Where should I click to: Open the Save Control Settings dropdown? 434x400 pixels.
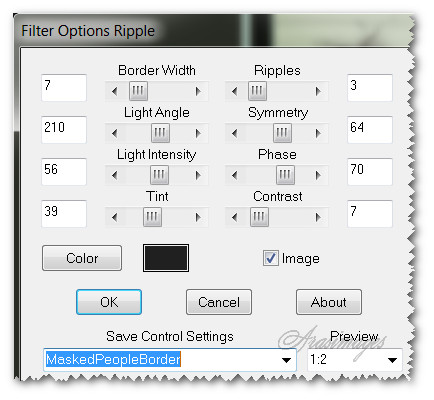[x=286, y=360]
